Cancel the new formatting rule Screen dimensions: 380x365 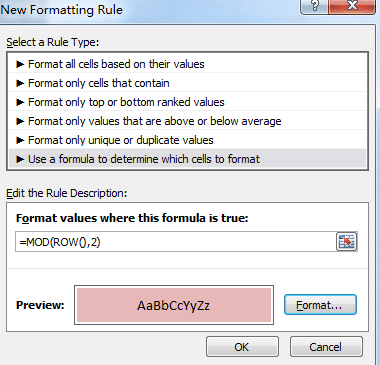click(x=326, y=347)
